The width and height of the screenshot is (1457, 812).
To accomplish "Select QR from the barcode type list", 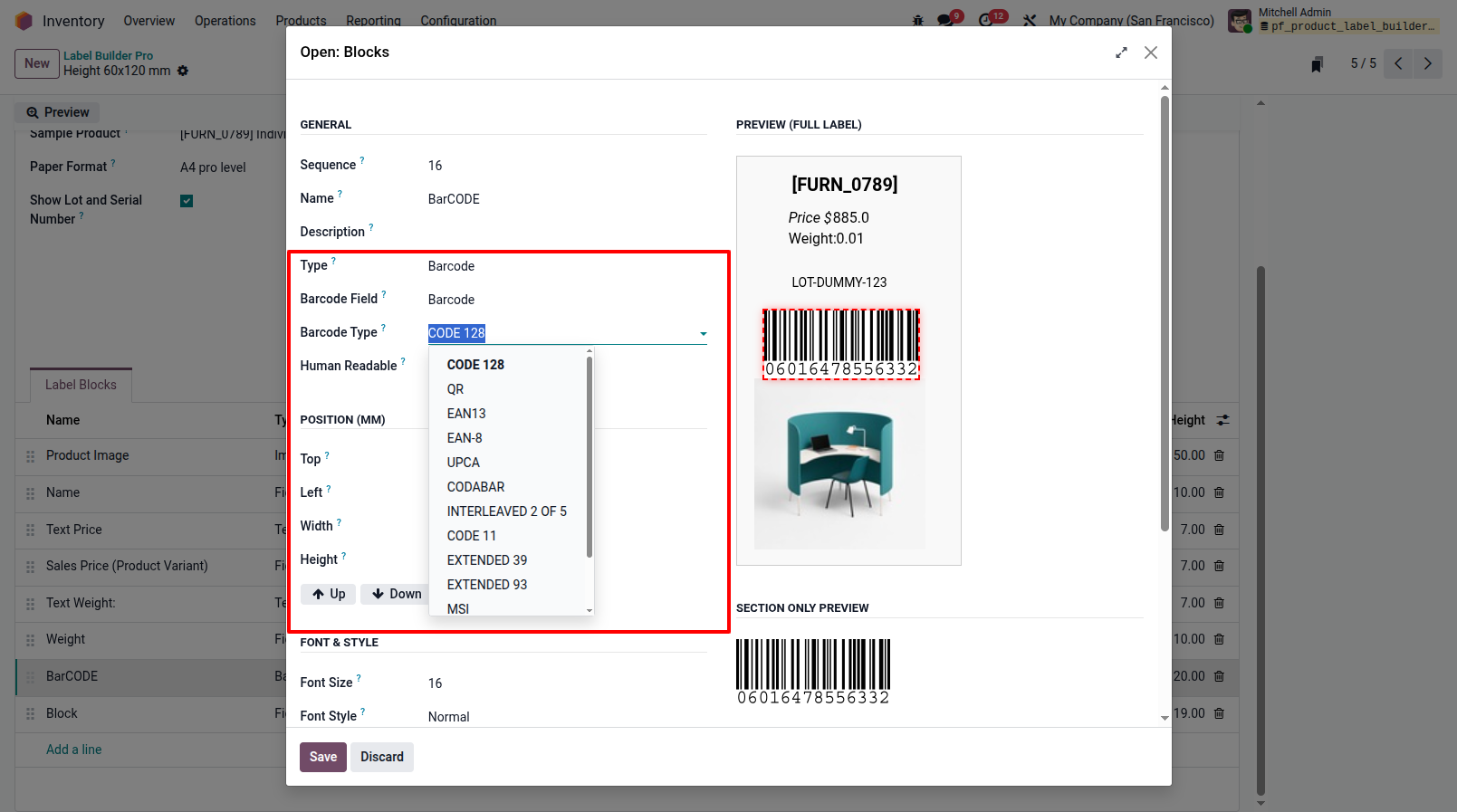I will [x=455, y=389].
